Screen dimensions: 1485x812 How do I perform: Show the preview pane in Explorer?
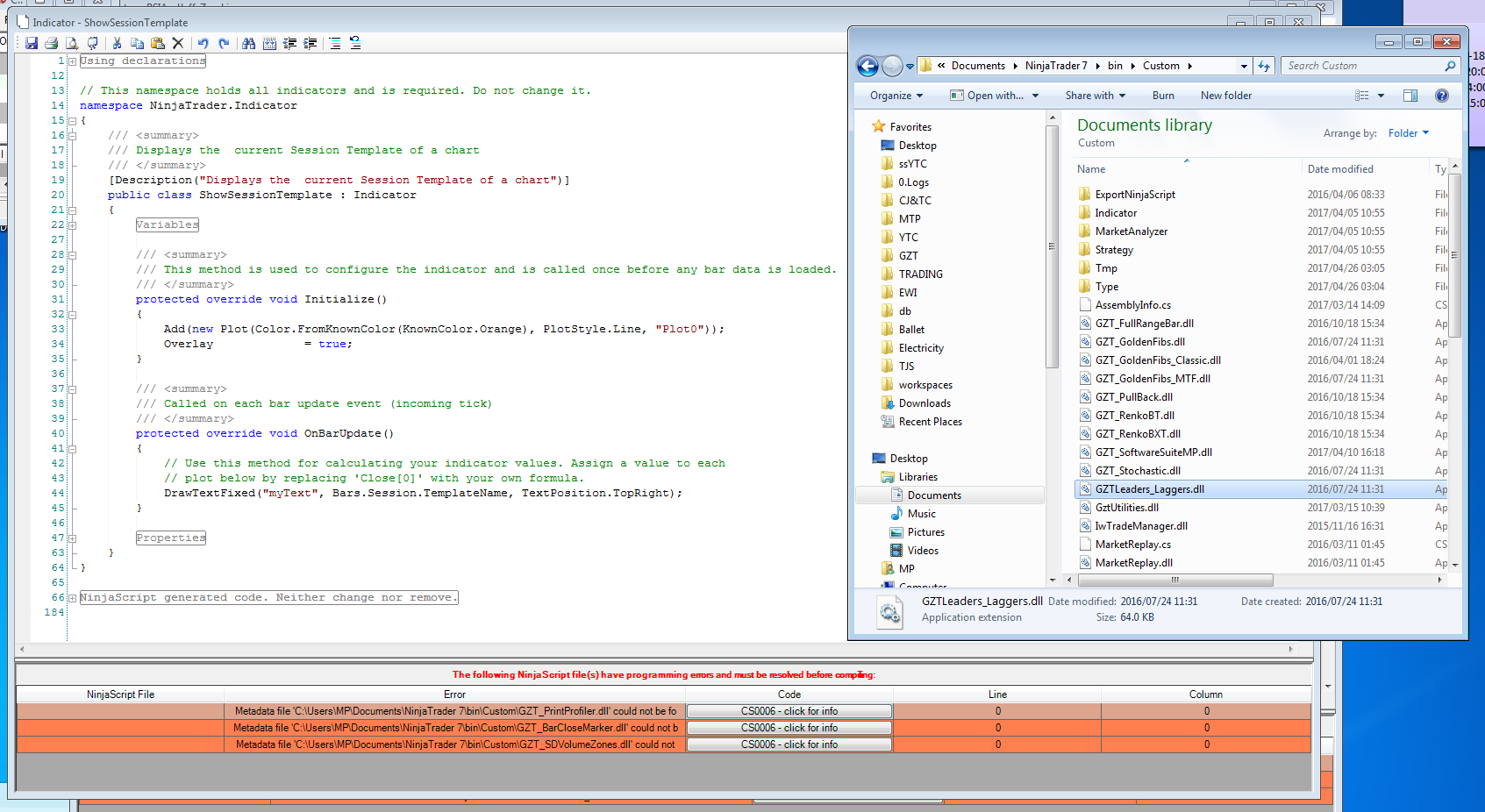tap(1410, 96)
